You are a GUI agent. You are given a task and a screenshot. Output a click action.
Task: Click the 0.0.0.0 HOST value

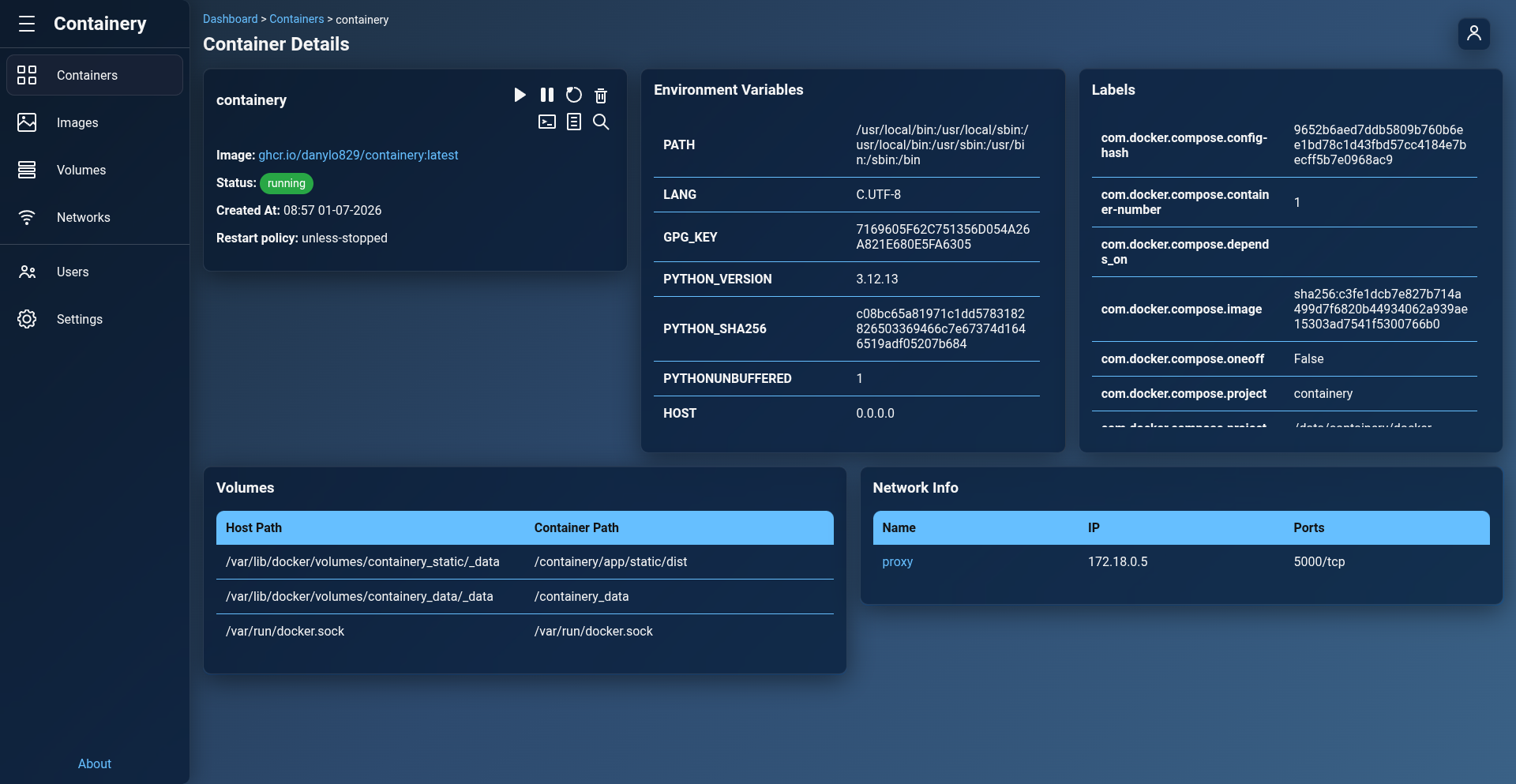[x=875, y=413]
